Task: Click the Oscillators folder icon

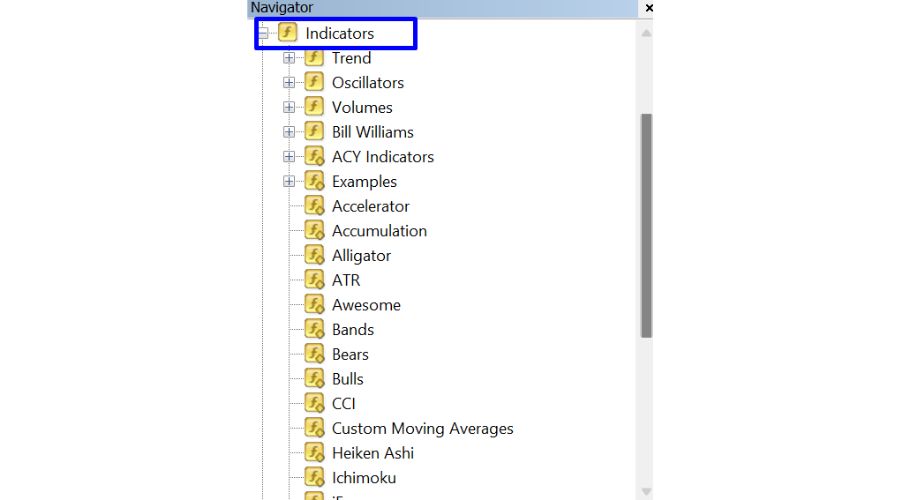Action: coord(314,82)
